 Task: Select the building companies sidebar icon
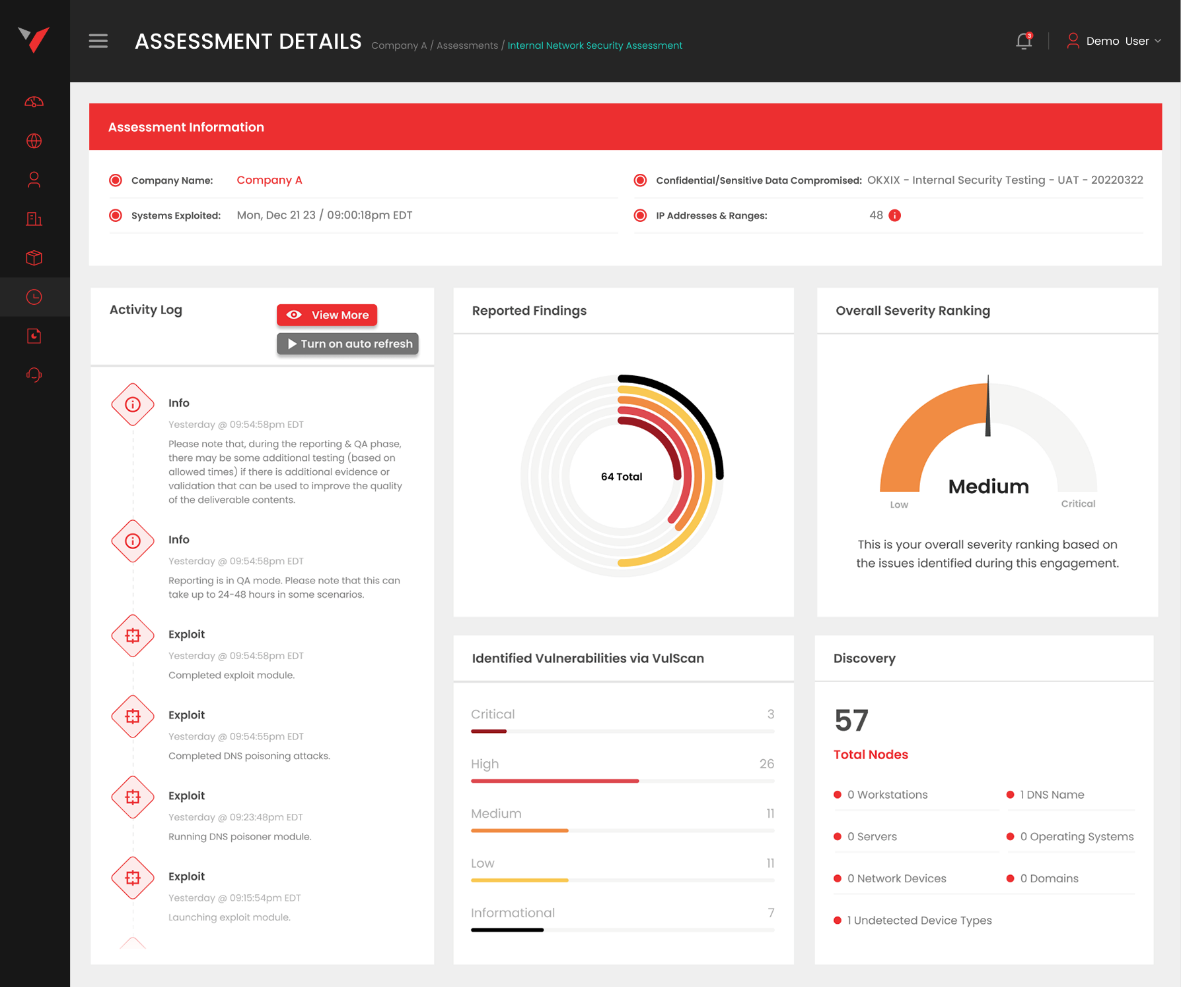pos(34,219)
